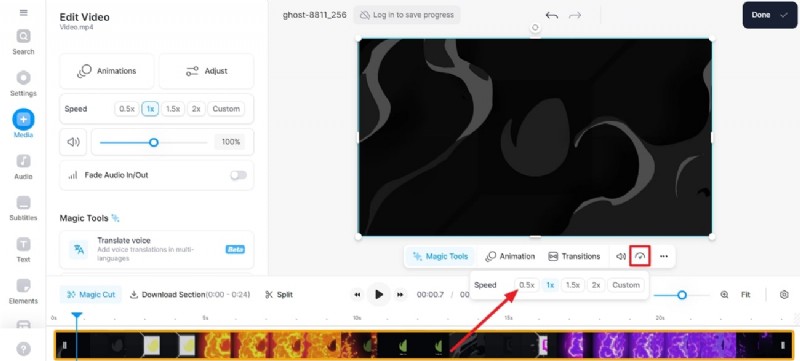Open the Audio sidebar panel
The width and height of the screenshot is (800, 361).
pos(23,167)
